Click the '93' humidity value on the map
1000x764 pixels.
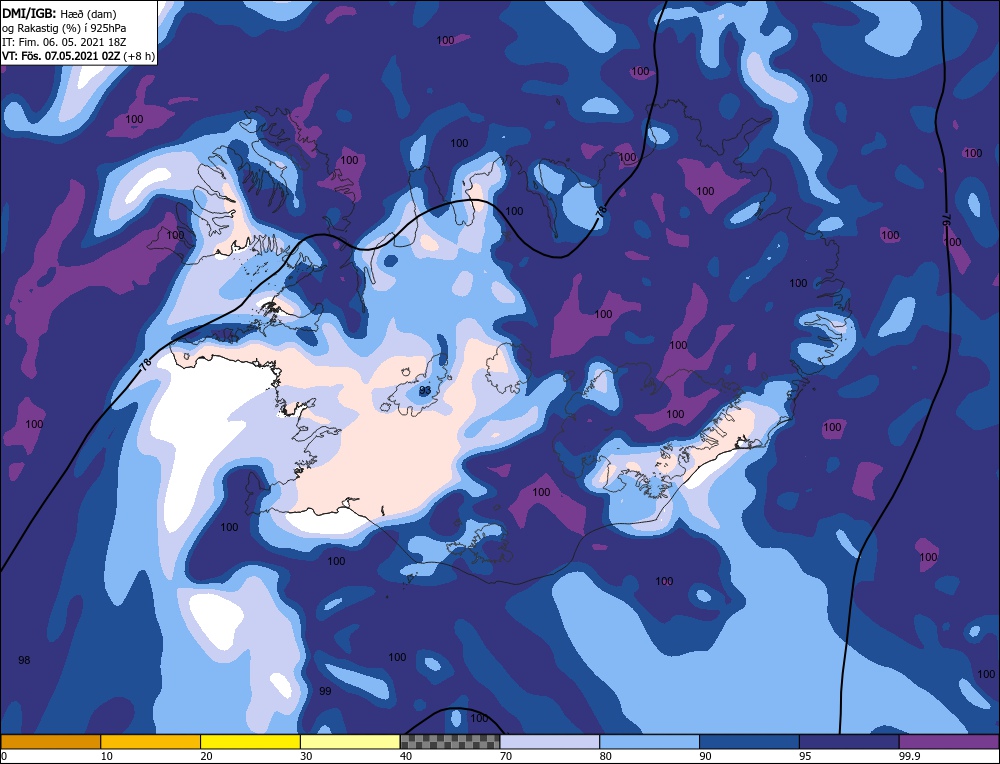point(425,390)
